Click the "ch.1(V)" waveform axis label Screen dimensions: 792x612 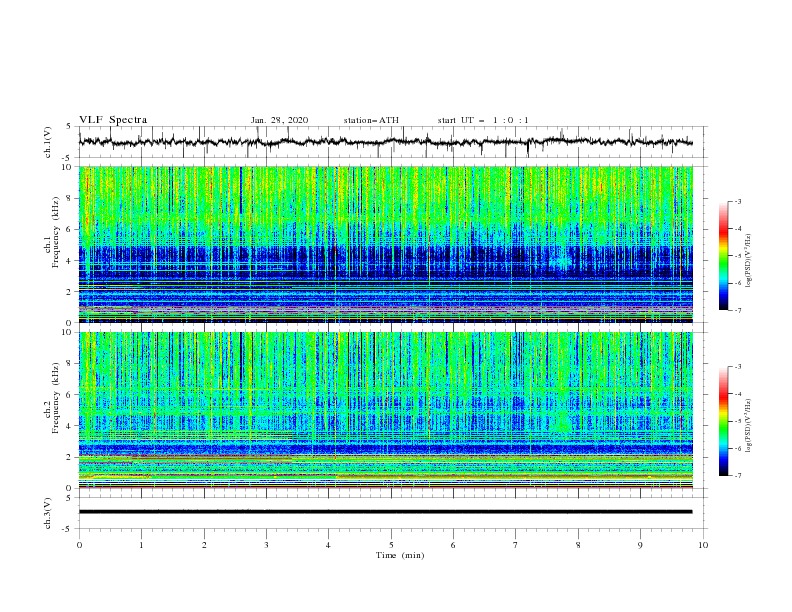pyautogui.click(x=48, y=142)
